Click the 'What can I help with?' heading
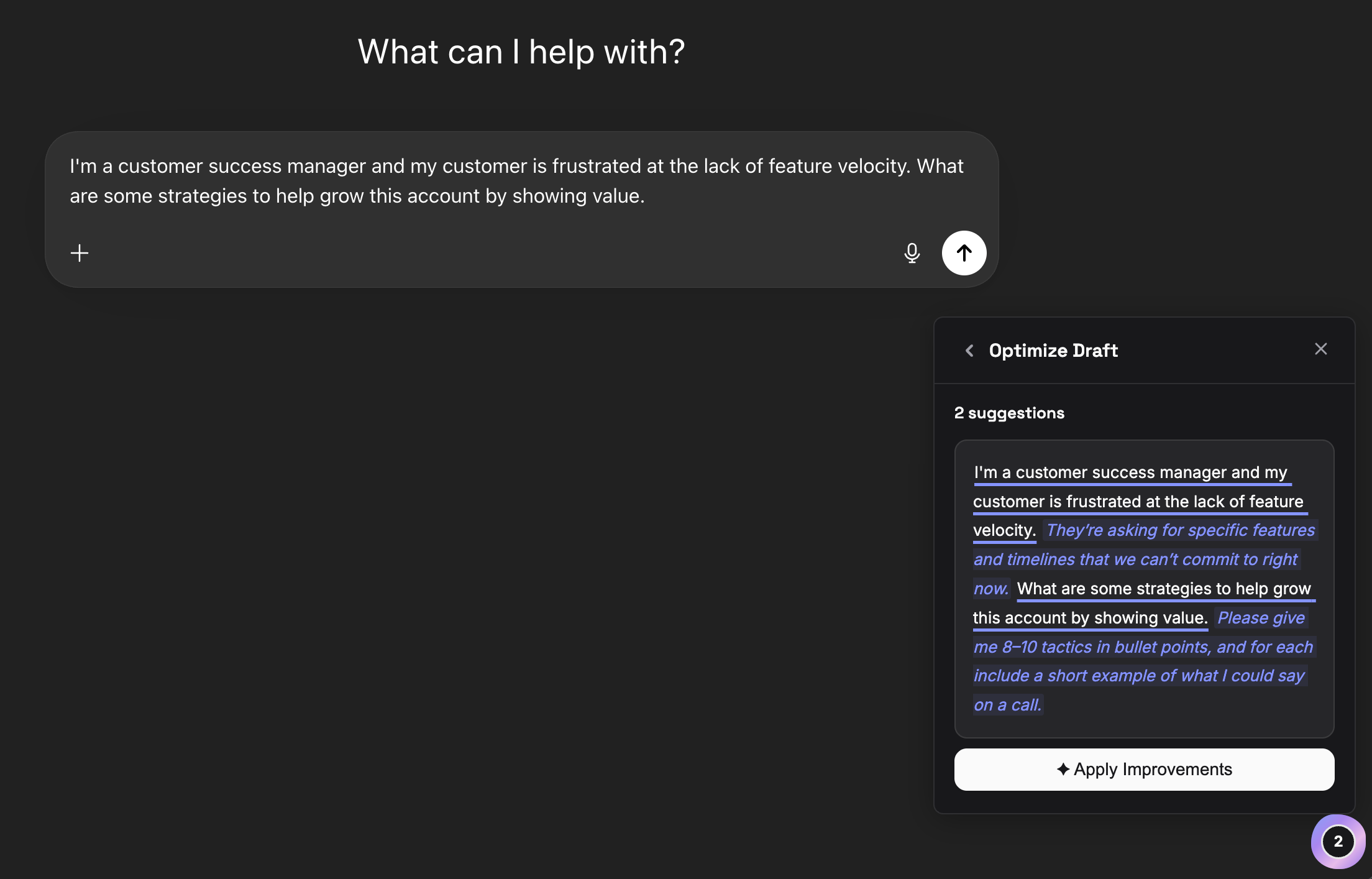This screenshot has width=1372, height=879. 521,52
